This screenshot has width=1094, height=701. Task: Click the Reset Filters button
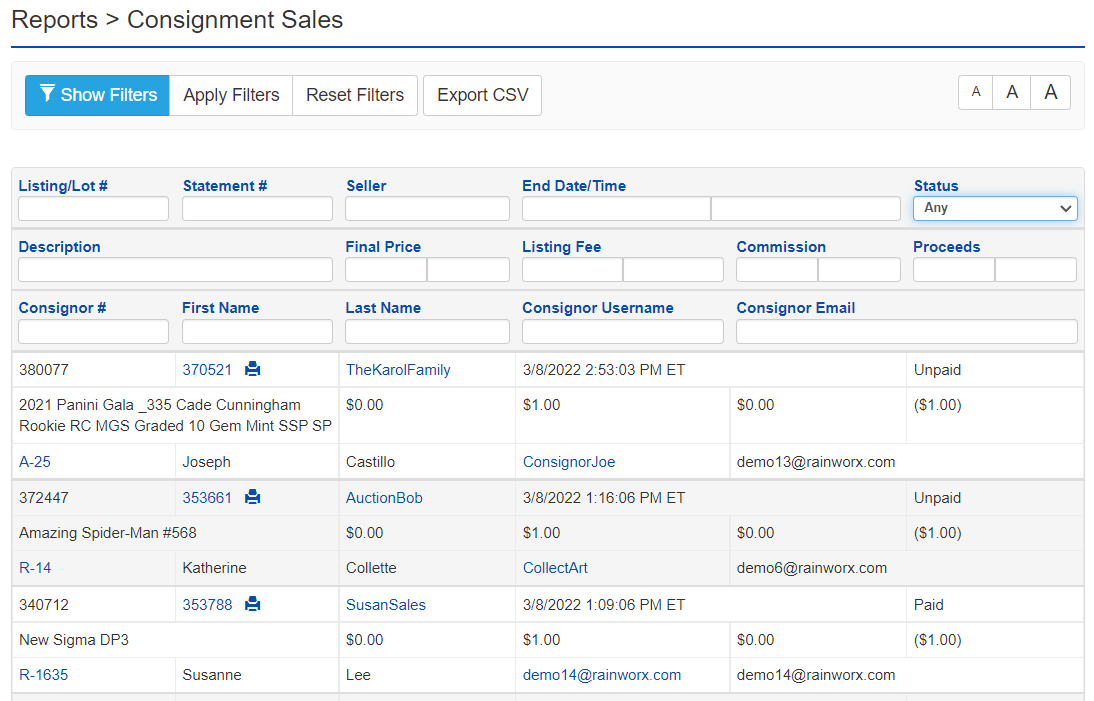tap(355, 95)
